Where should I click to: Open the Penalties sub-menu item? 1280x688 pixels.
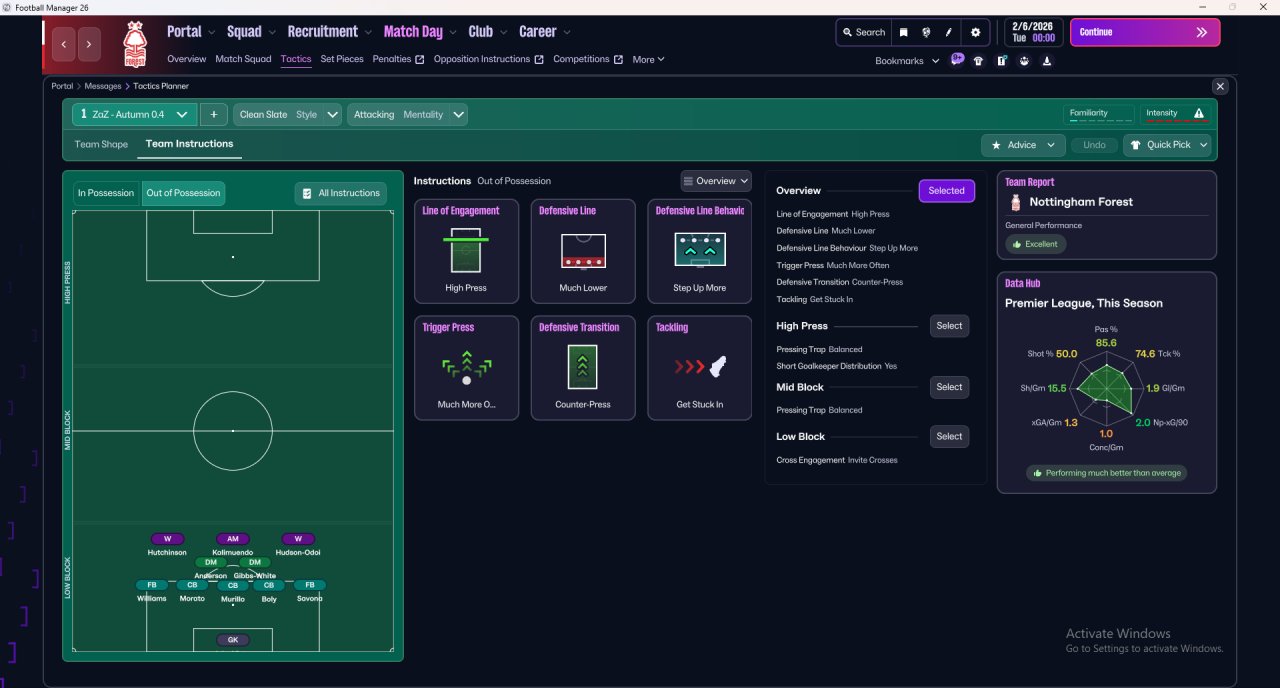click(x=398, y=59)
